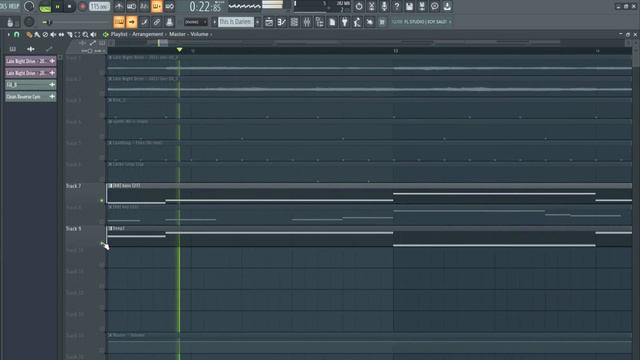The image size is (640, 360).
Task: Click the playlist horizontal scrollbar thumb
Action: click(163, 42)
